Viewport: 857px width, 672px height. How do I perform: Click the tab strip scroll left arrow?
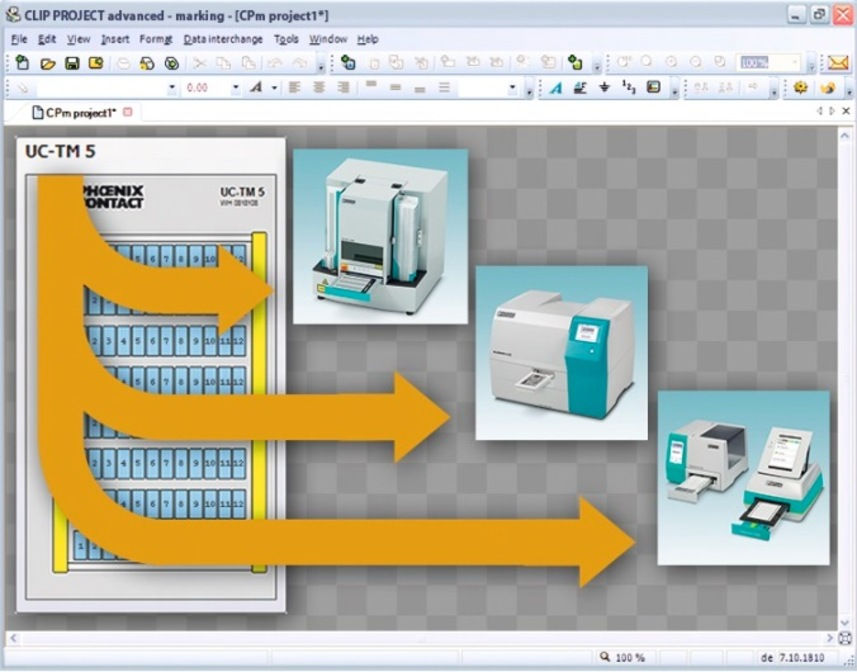click(x=819, y=111)
